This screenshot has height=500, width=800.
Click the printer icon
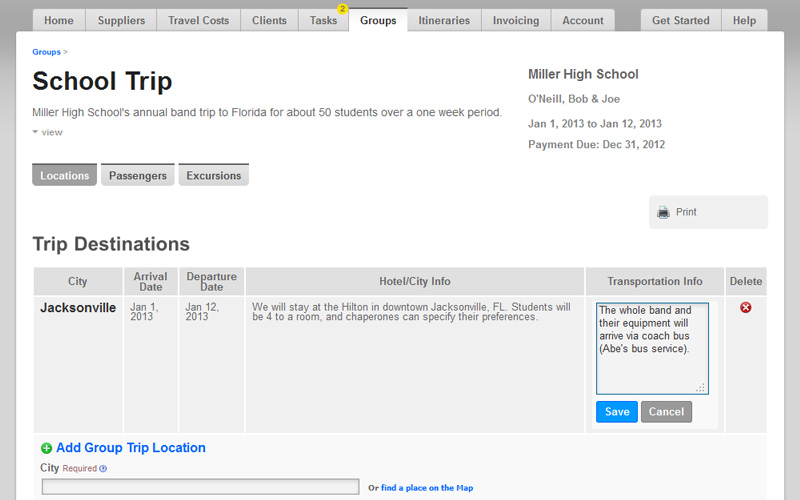pos(663,212)
